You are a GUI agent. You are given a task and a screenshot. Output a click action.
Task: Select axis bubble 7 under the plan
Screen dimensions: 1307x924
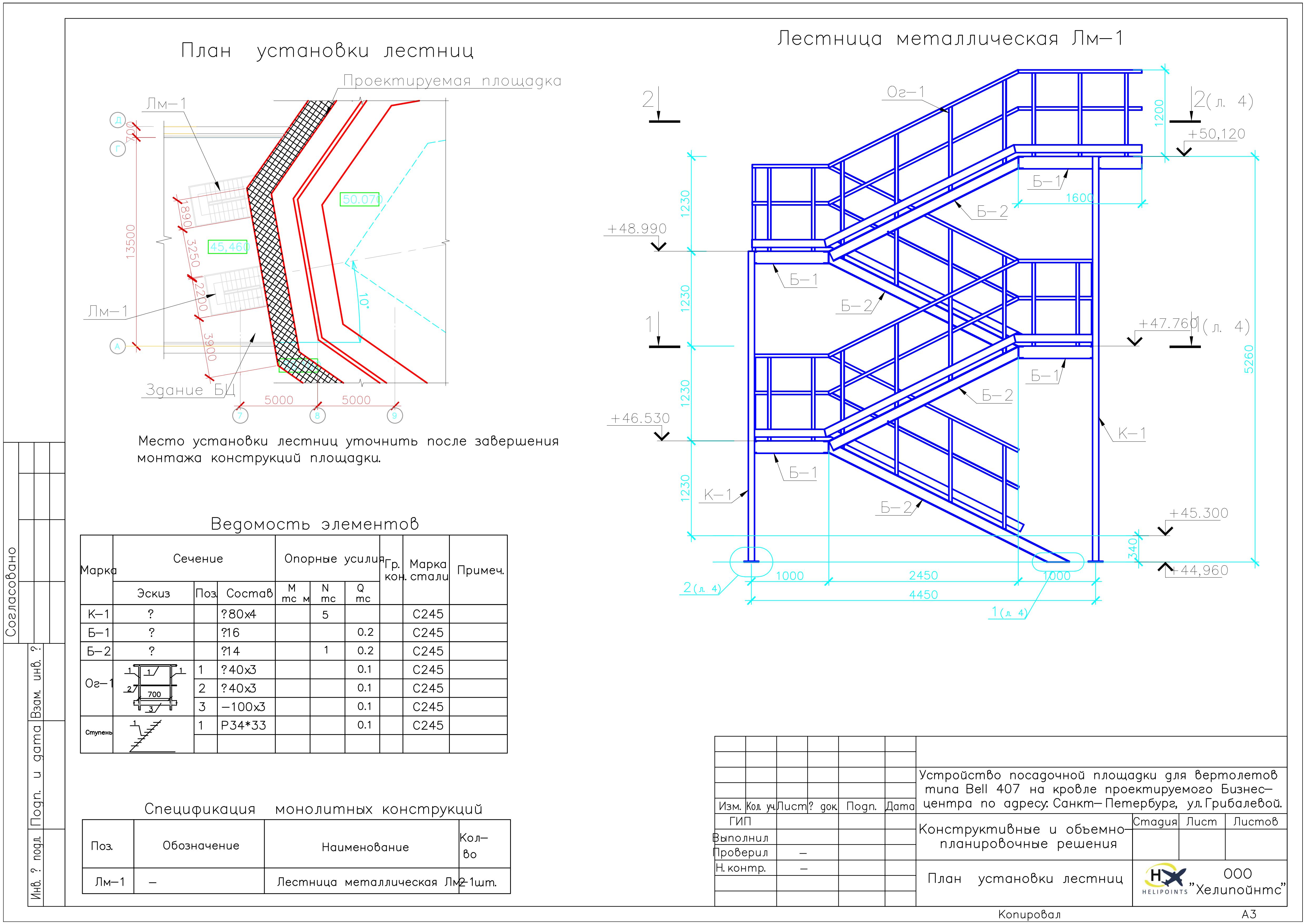coord(240,416)
